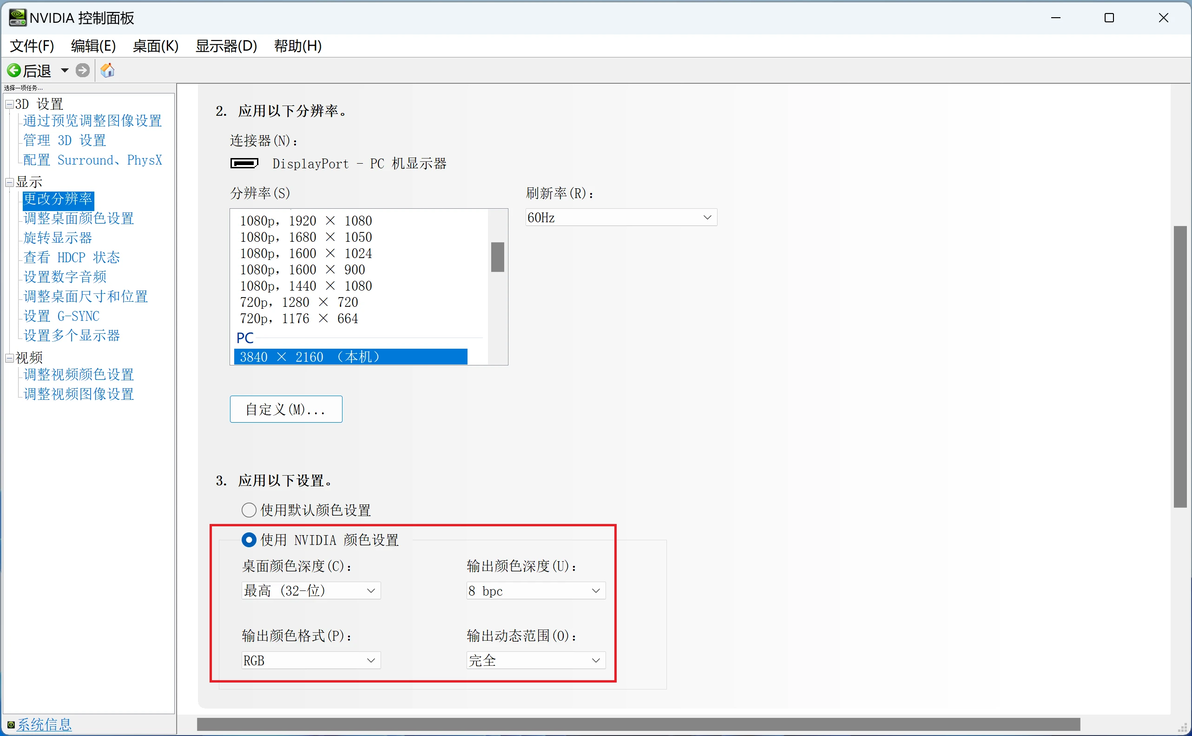The height and width of the screenshot is (736, 1192).
Task: Open 通过预览调整图像设置 page
Action: point(92,121)
